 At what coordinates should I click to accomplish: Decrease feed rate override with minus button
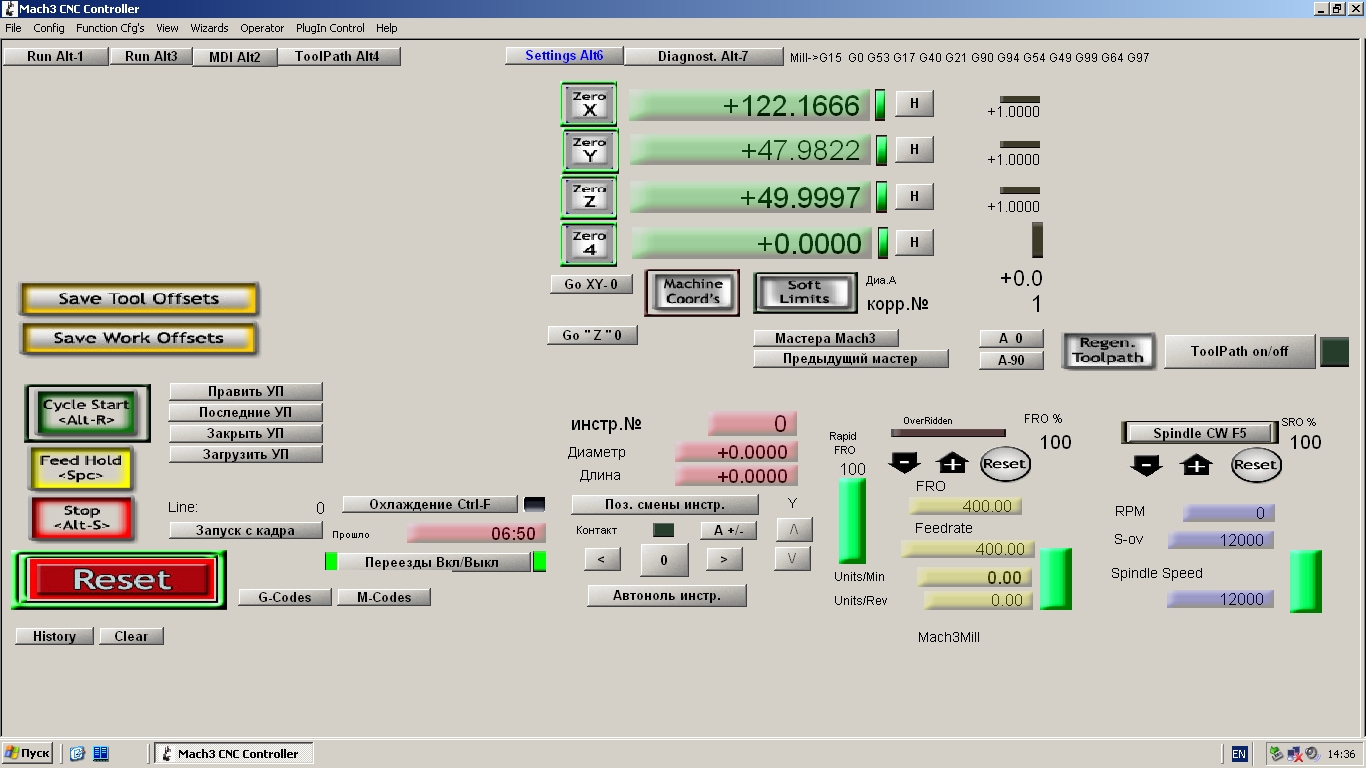click(904, 463)
